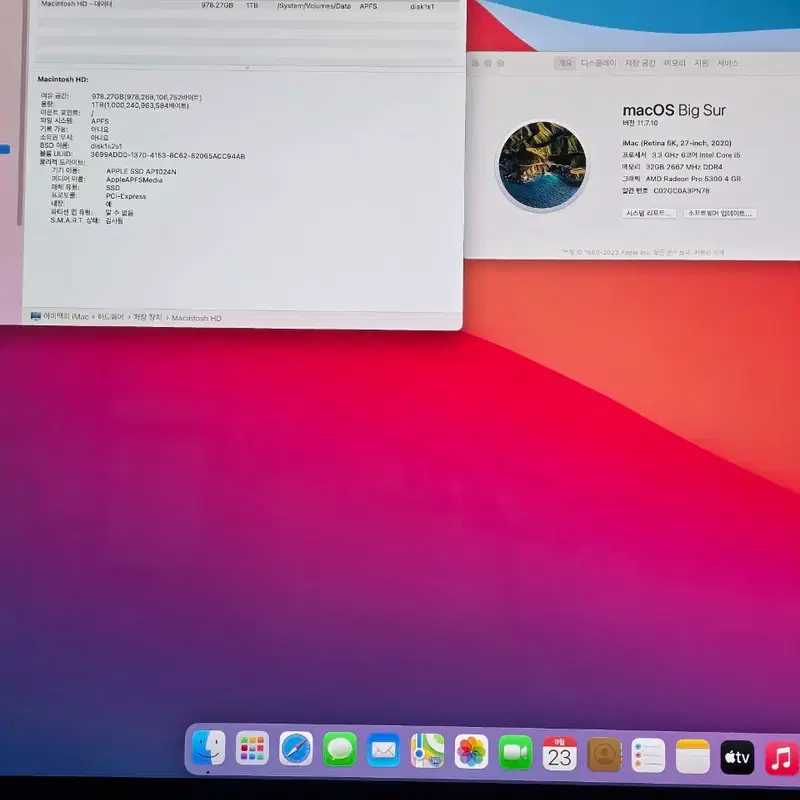The height and width of the screenshot is (800, 800).
Task: Open the Notes app icon
Action: [693, 756]
